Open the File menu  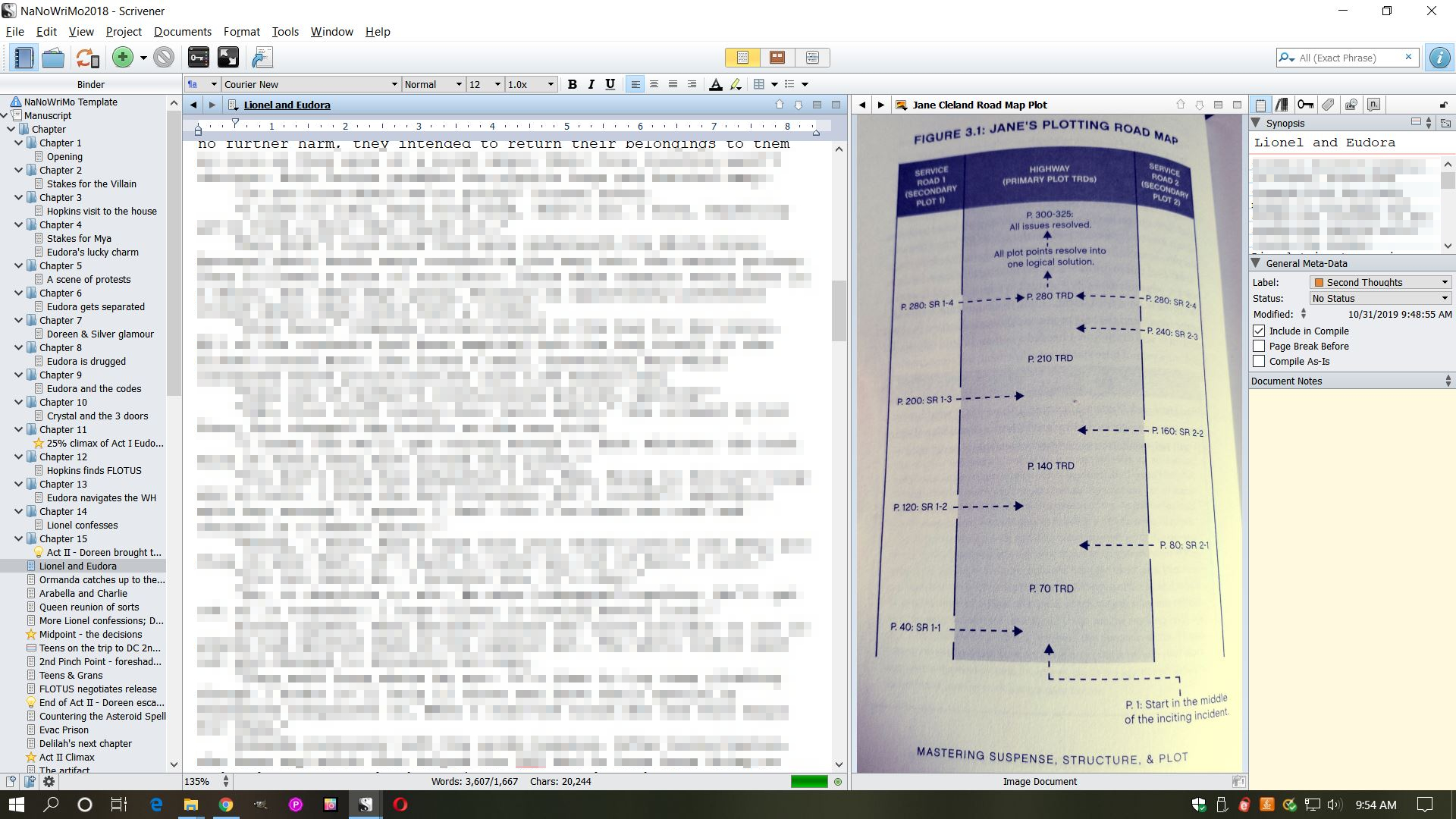(15, 32)
